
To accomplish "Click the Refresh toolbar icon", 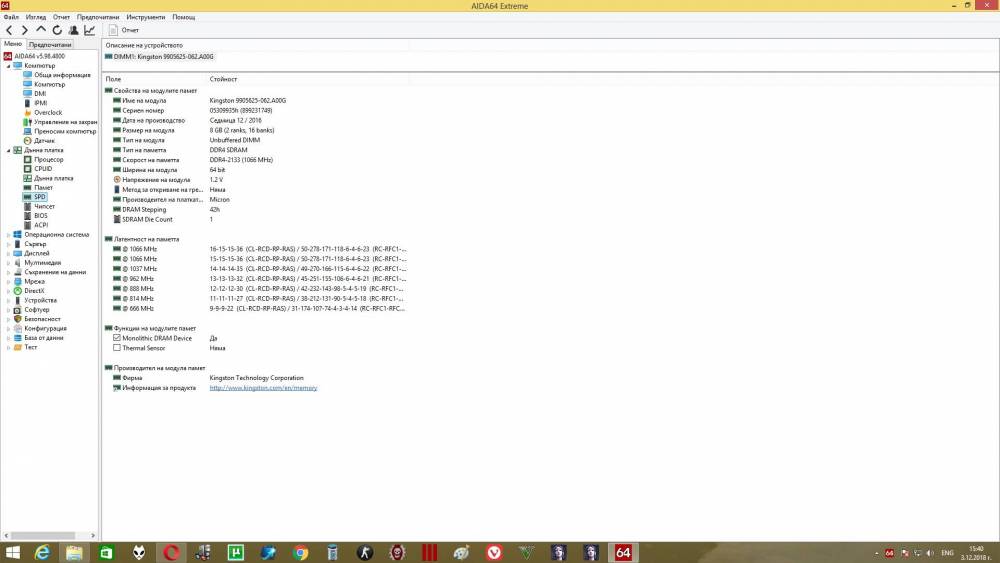I will tap(57, 30).
